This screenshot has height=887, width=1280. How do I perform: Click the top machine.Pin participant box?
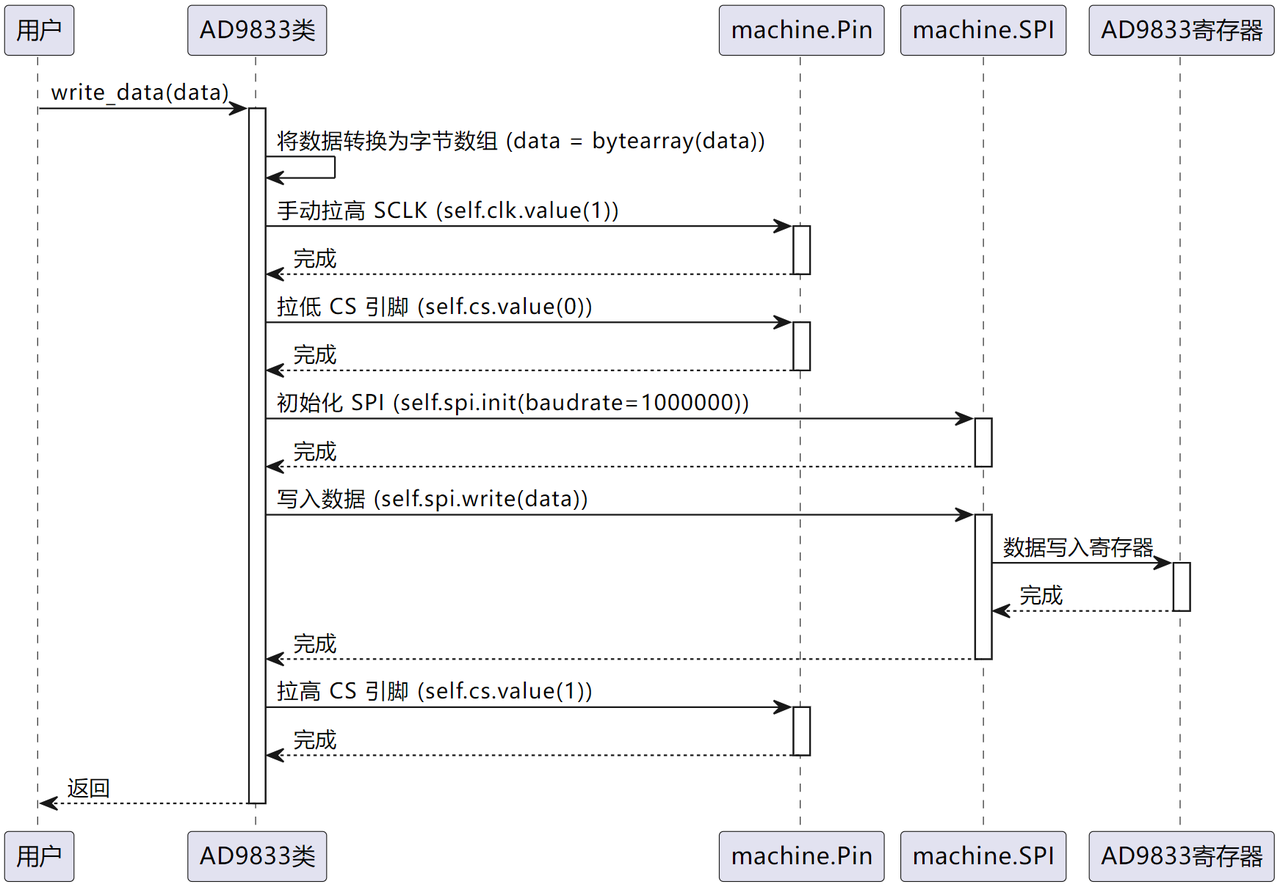pos(801,30)
